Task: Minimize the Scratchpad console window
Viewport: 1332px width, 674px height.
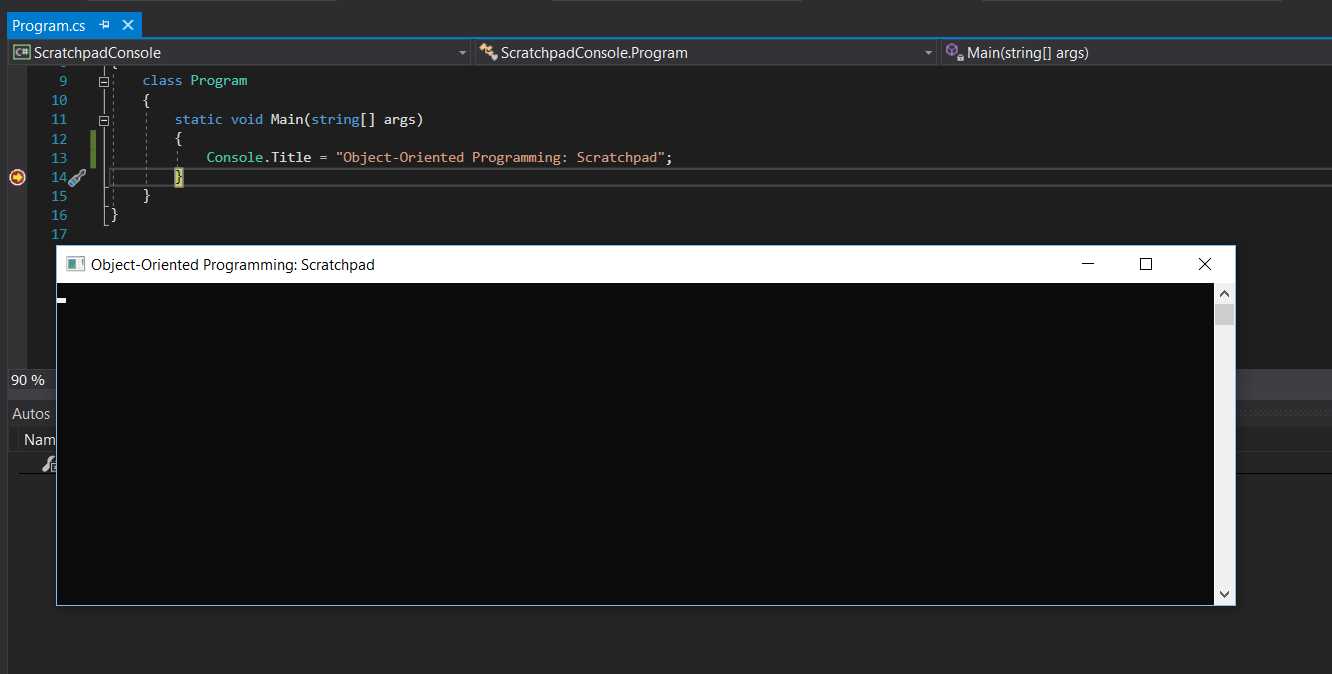Action: point(1088,264)
